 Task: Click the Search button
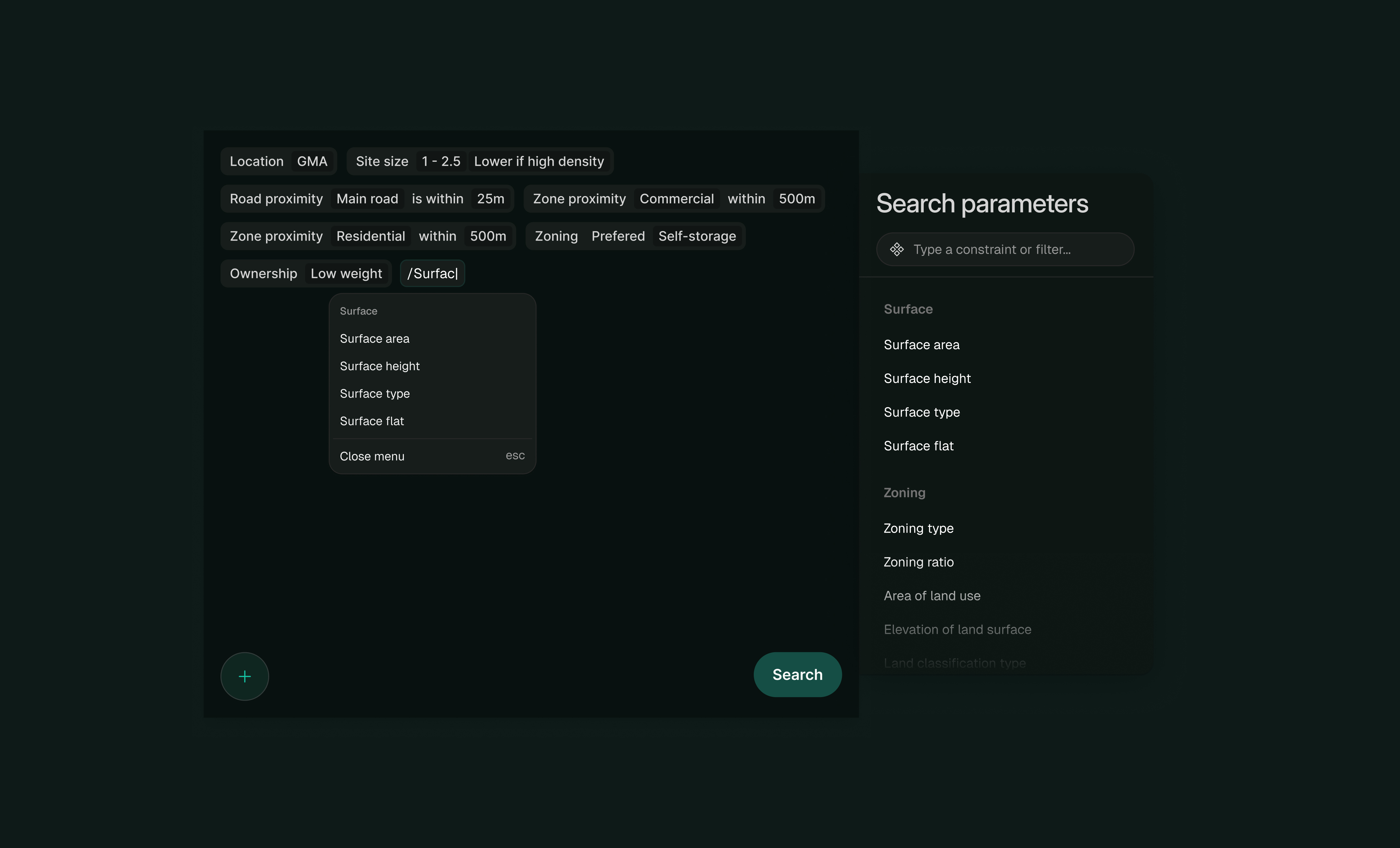(797, 674)
